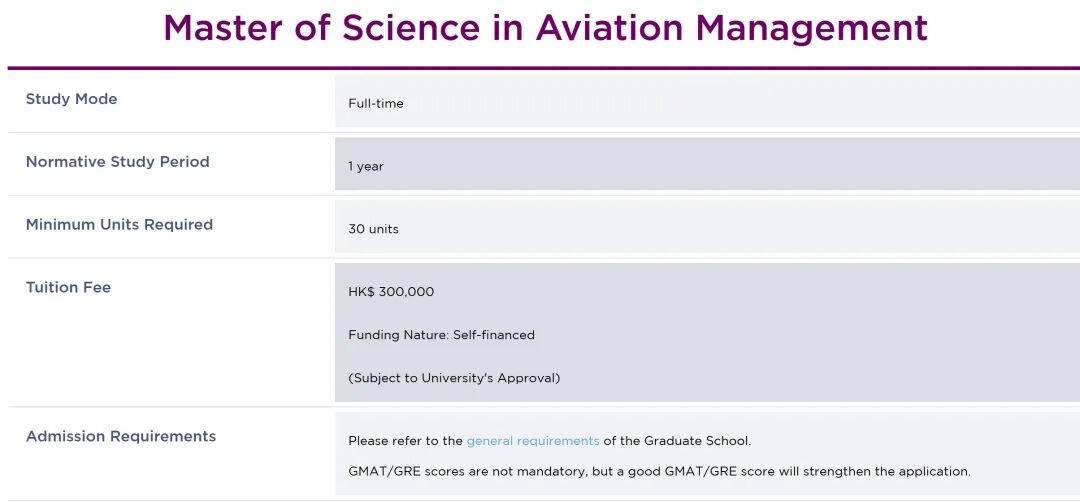
Task: Click the Study Mode row label
Action: point(71,99)
